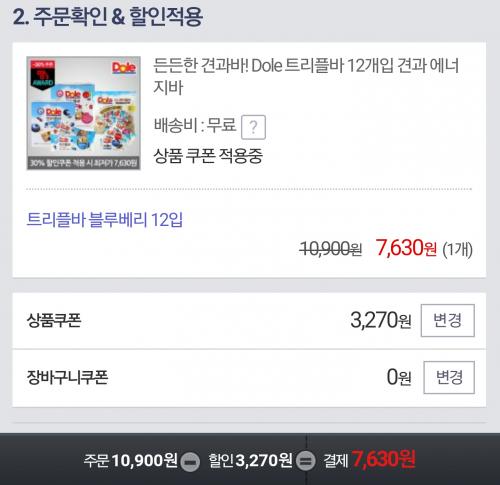Open the 트리플바 블루베리 12입 option link
The image size is (500, 485).
[105, 220]
